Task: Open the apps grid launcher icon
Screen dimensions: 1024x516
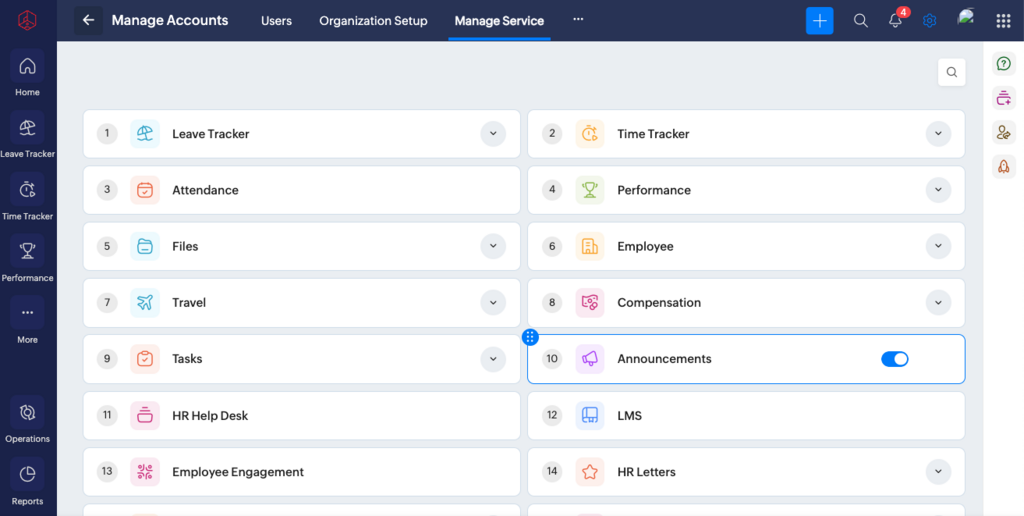Action: click(1003, 21)
